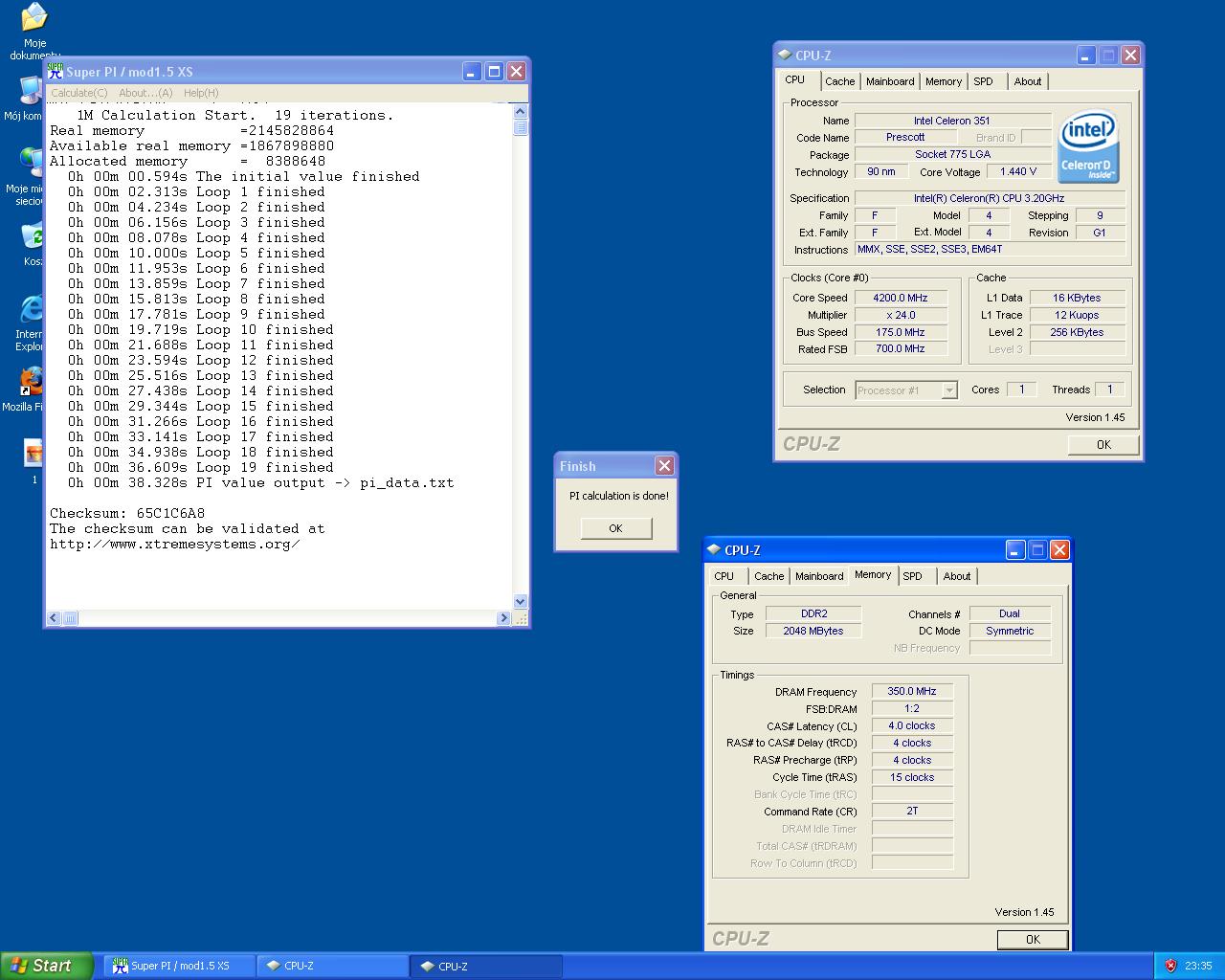
Task: Click CAS# Latency value 4.0 clocks
Action: 912,725
